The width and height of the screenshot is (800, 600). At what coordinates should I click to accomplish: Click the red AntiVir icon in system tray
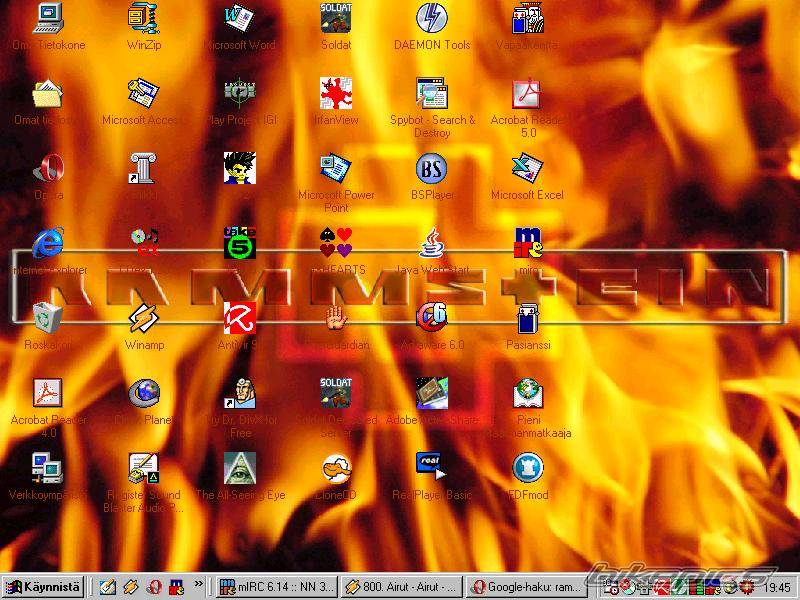click(662, 588)
